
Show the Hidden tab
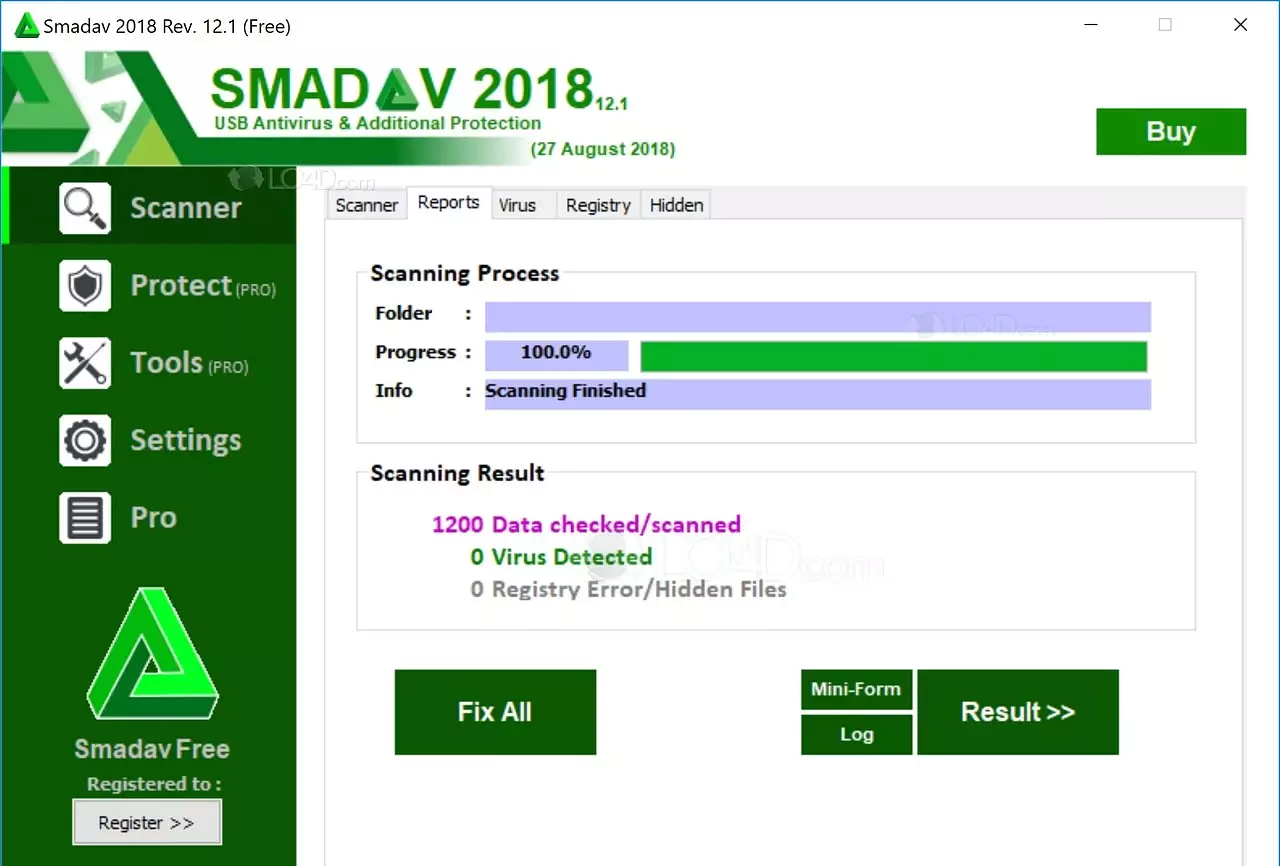click(677, 205)
